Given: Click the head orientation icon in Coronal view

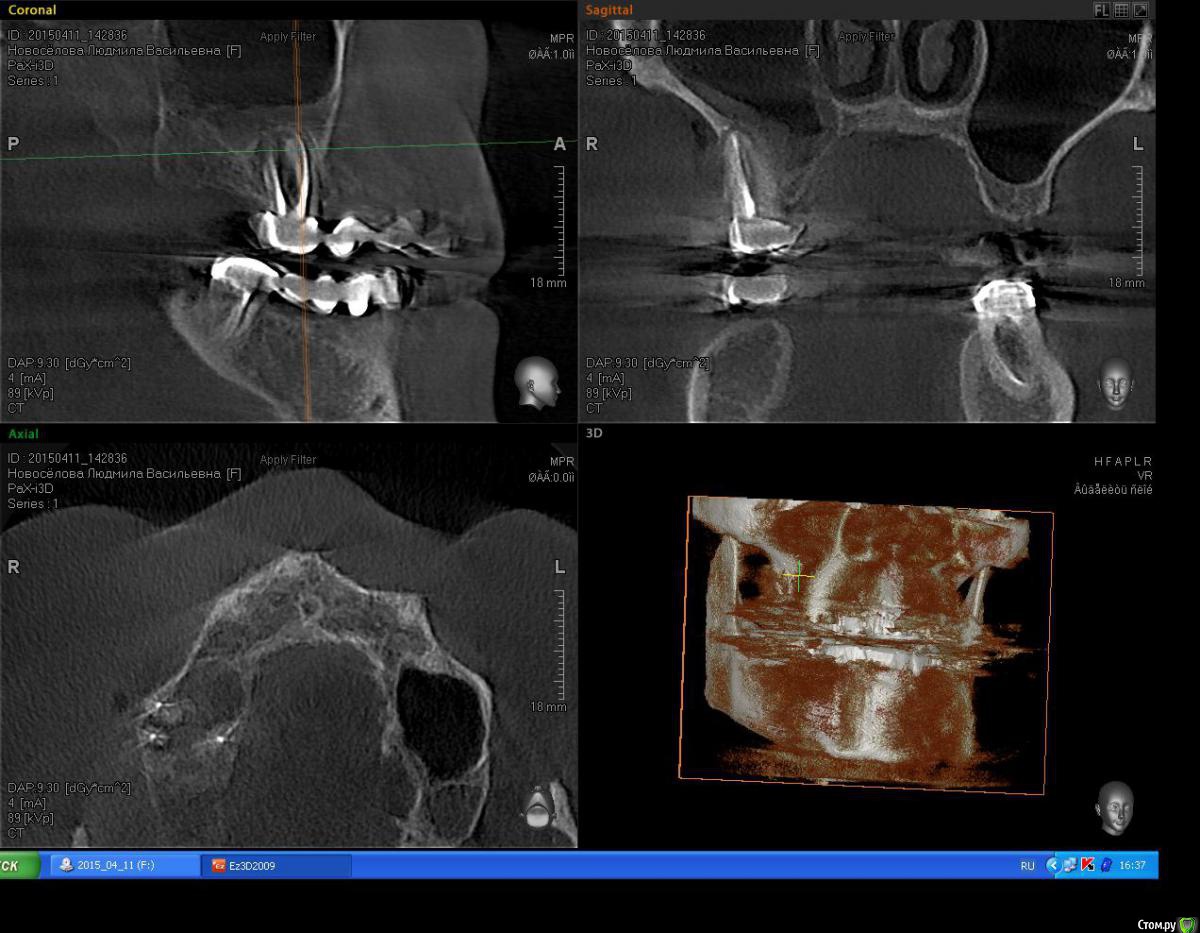Looking at the screenshot, I should coord(537,382).
